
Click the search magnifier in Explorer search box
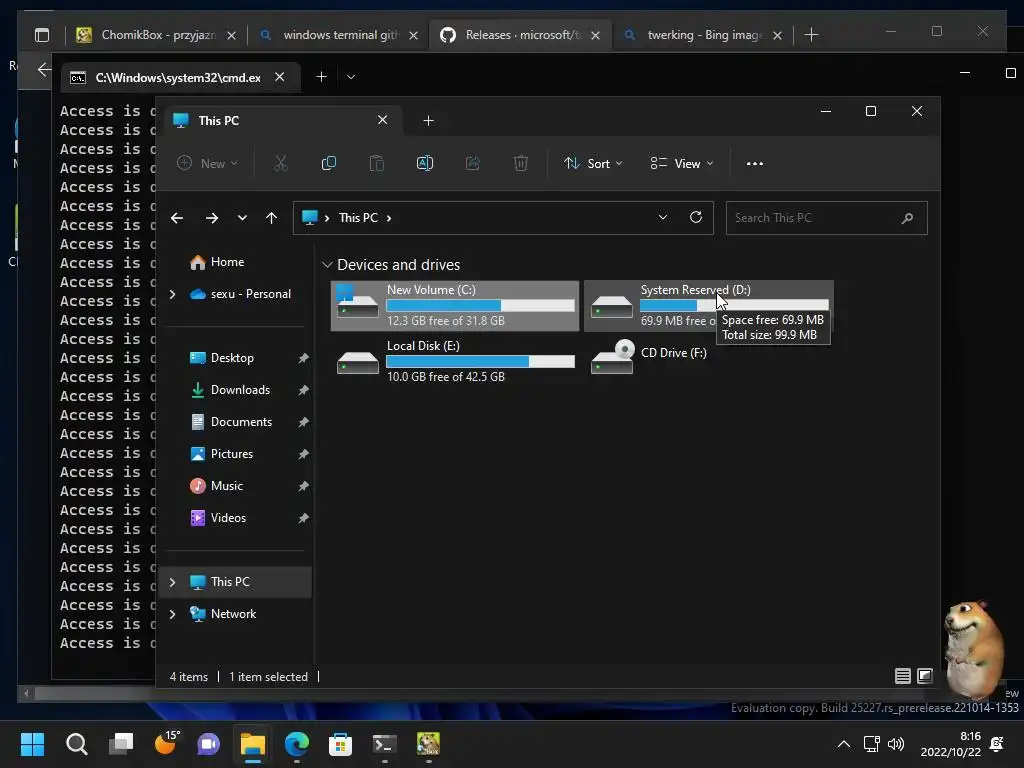(x=907, y=218)
